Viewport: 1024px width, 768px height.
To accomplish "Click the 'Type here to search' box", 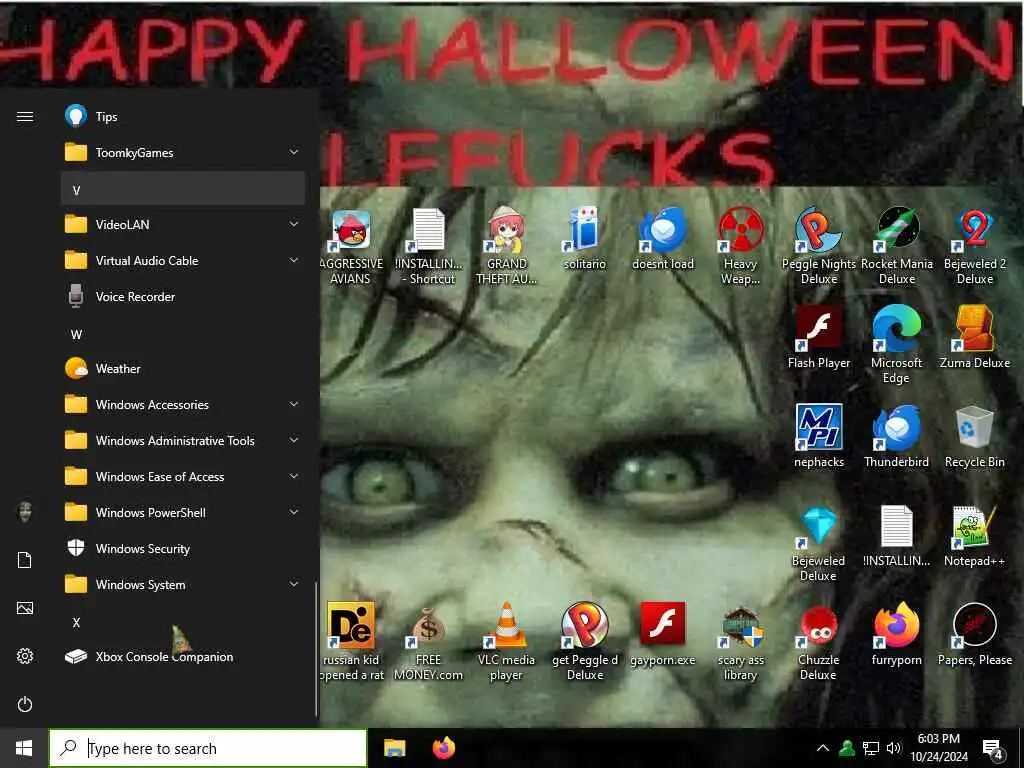I will coord(208,748).
